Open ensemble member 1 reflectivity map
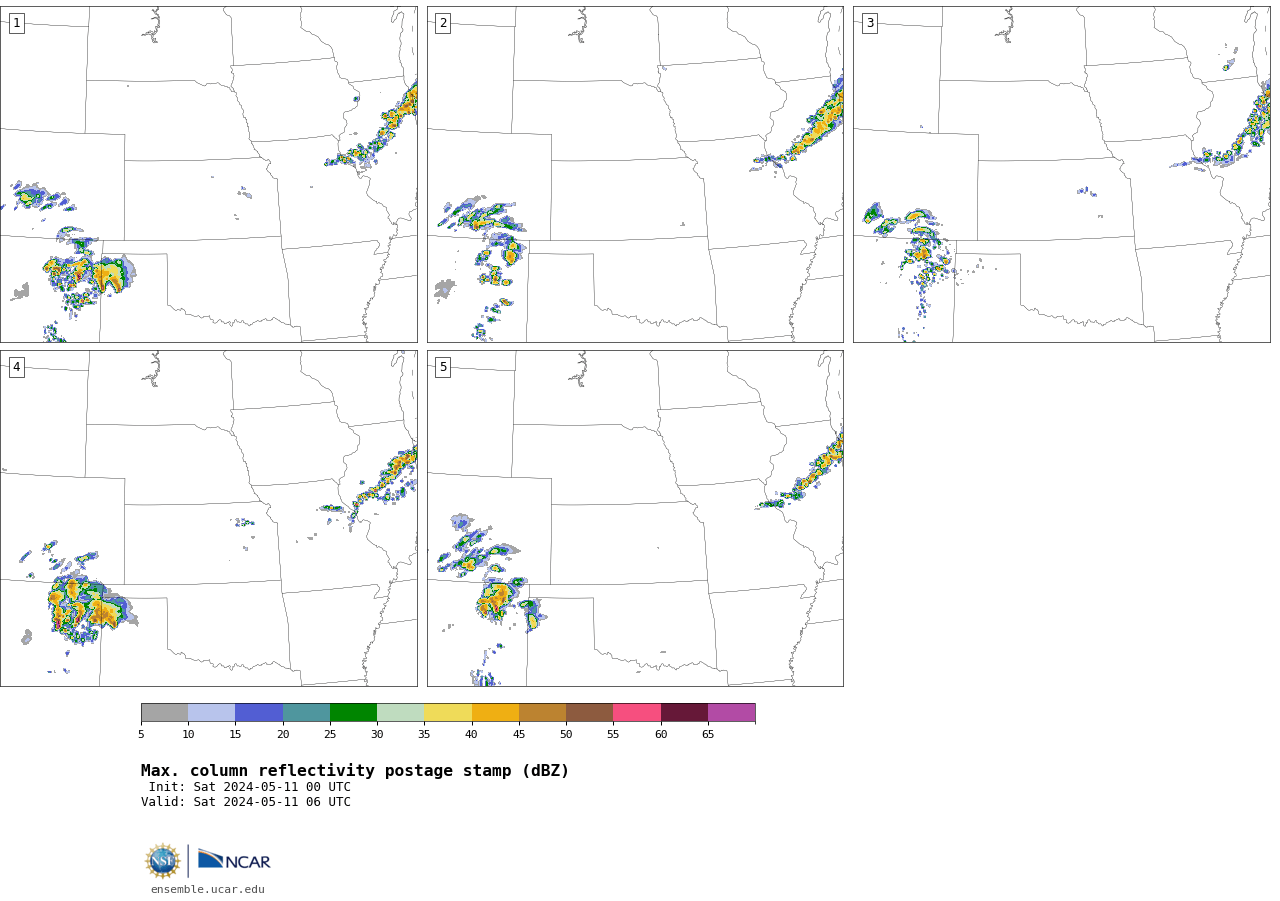 208,174
